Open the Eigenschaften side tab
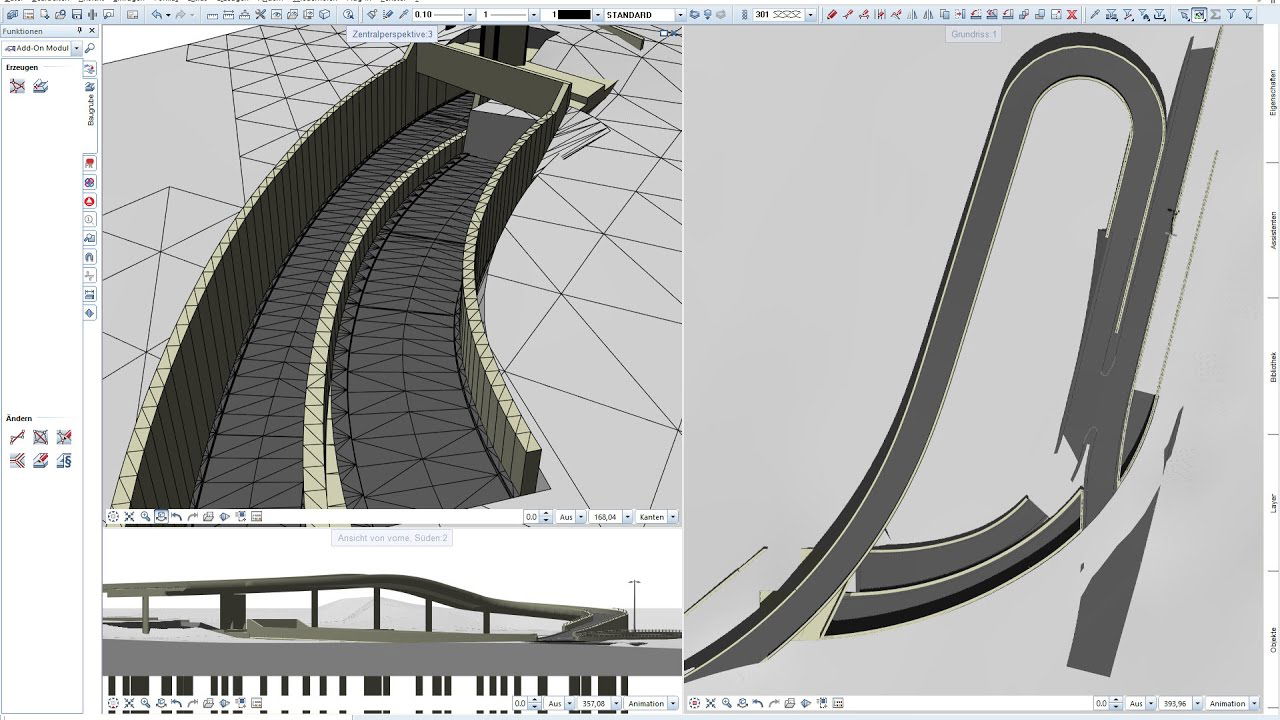This screenshot has height=720, width=1280. 1273,92
